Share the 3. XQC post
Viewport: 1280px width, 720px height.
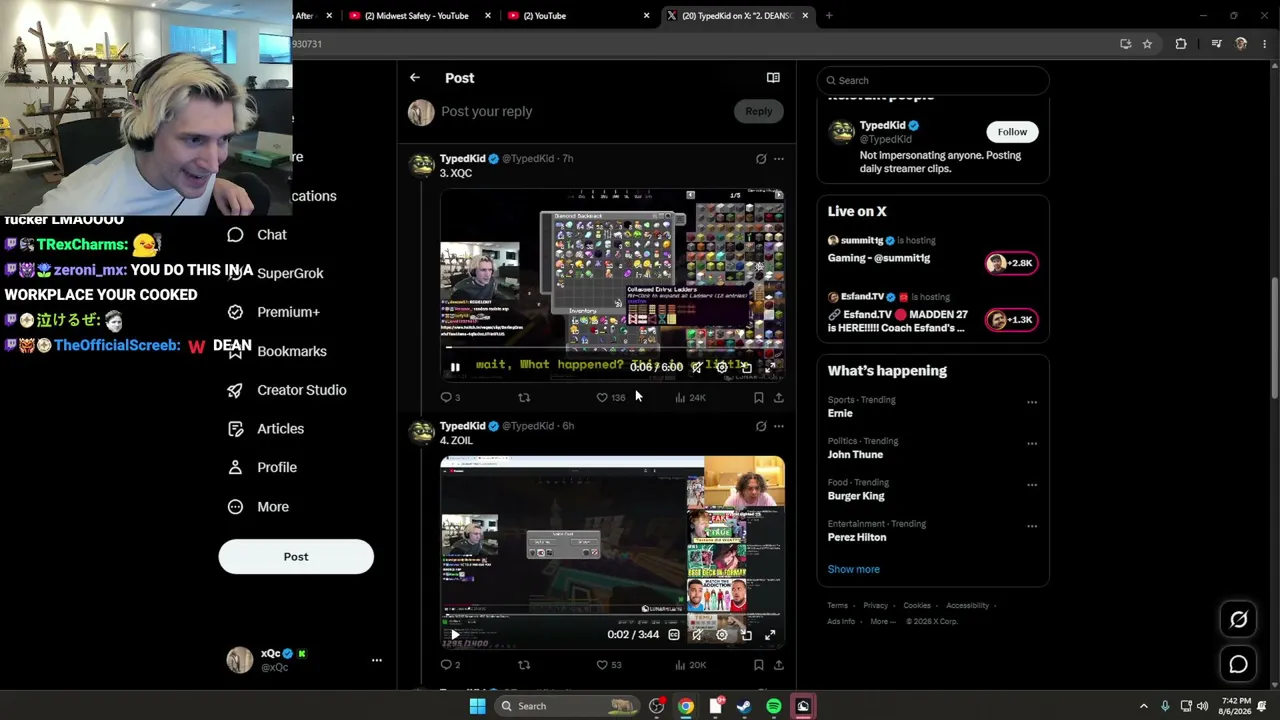(x=779, y=397)
